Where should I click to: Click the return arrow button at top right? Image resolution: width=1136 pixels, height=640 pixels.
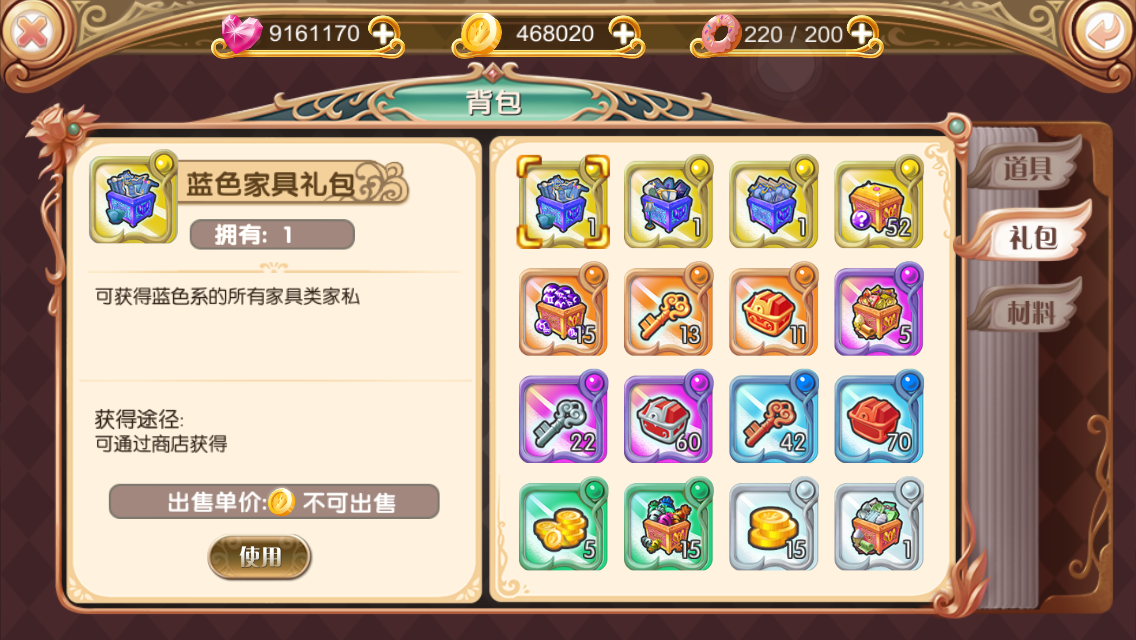point(1103,32)
